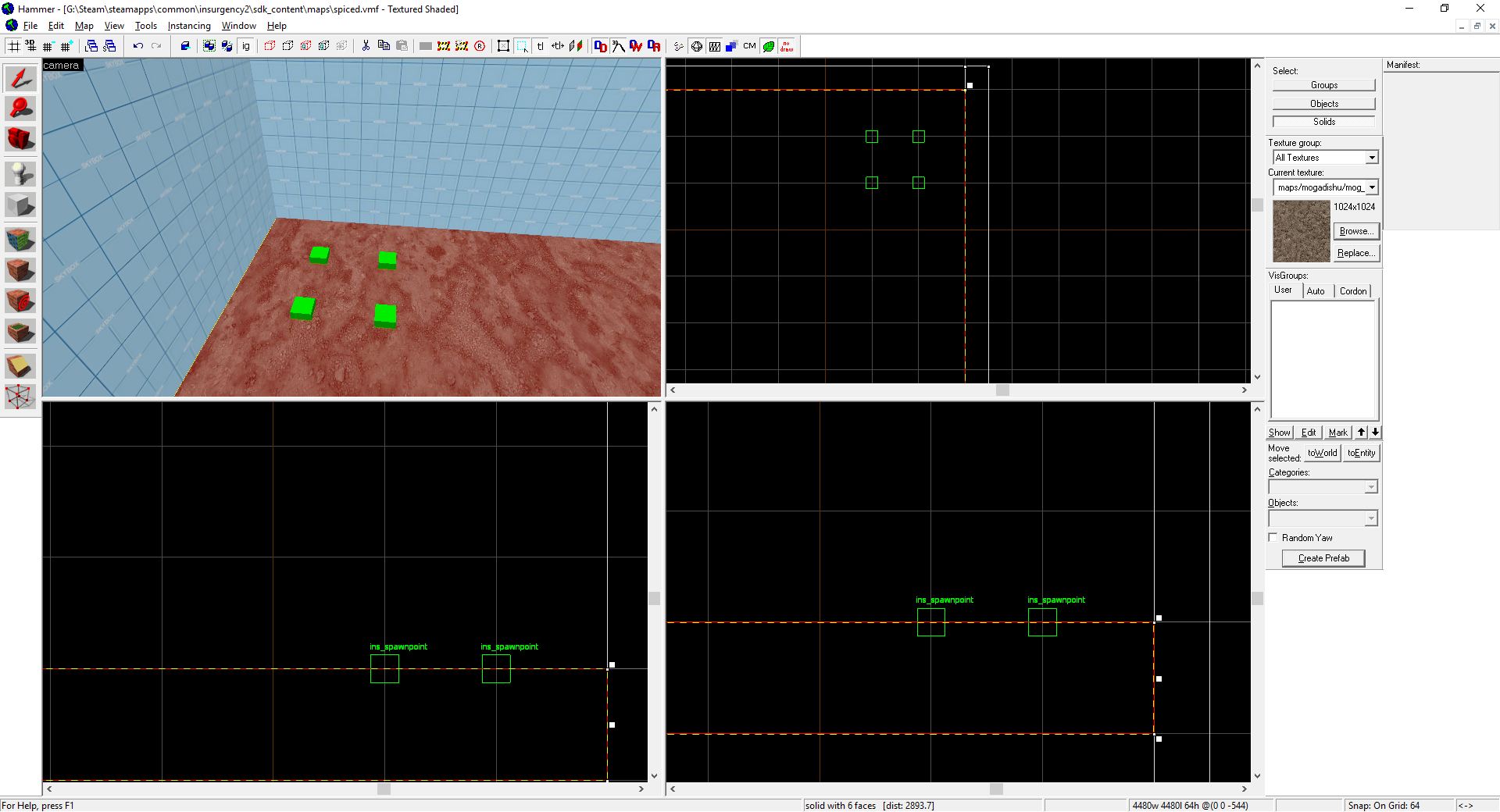
Task: Switch to the Auto VisGroups tab
Action: point(1316,291)
